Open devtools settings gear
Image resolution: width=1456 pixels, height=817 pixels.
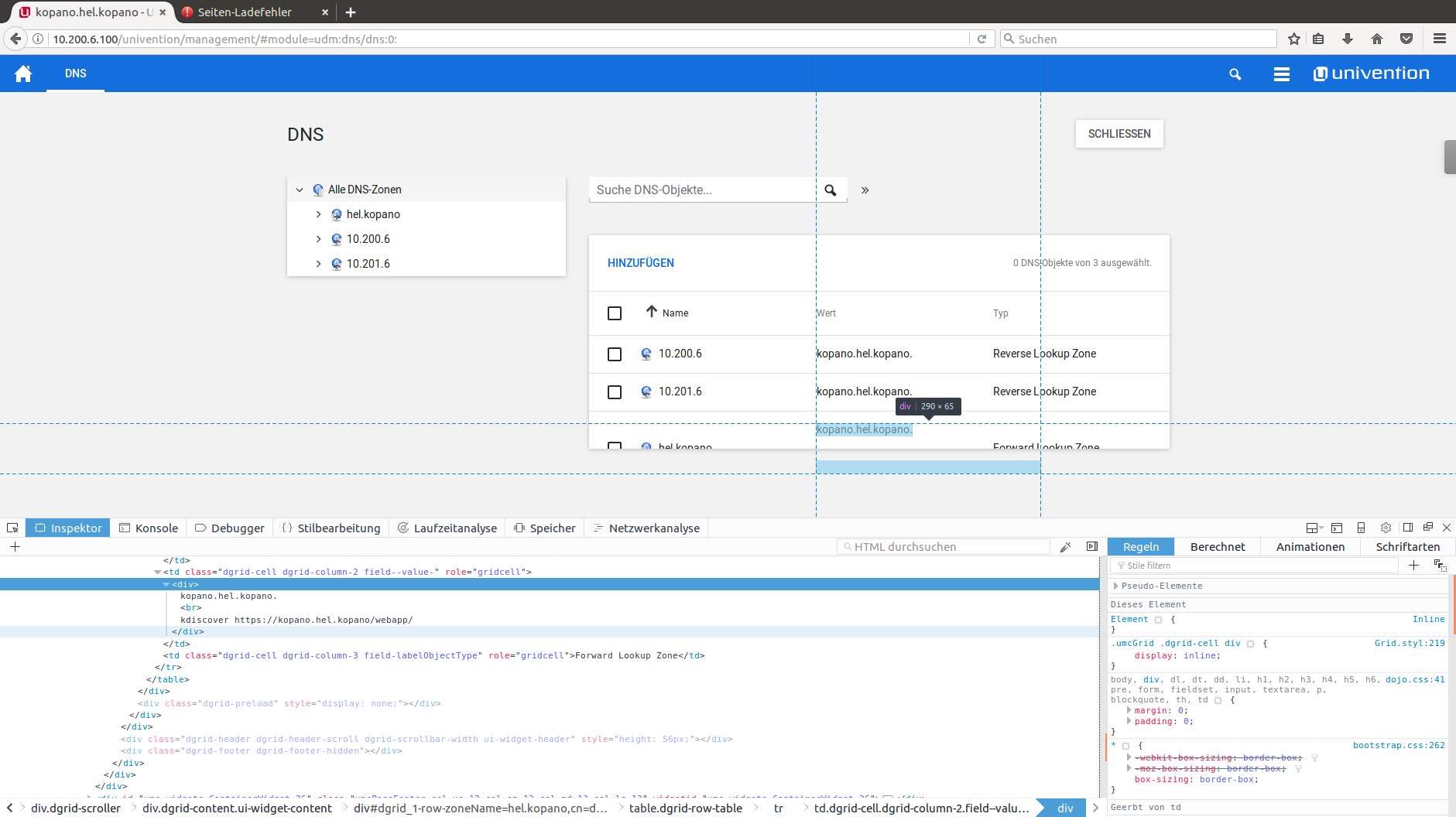1386,528
